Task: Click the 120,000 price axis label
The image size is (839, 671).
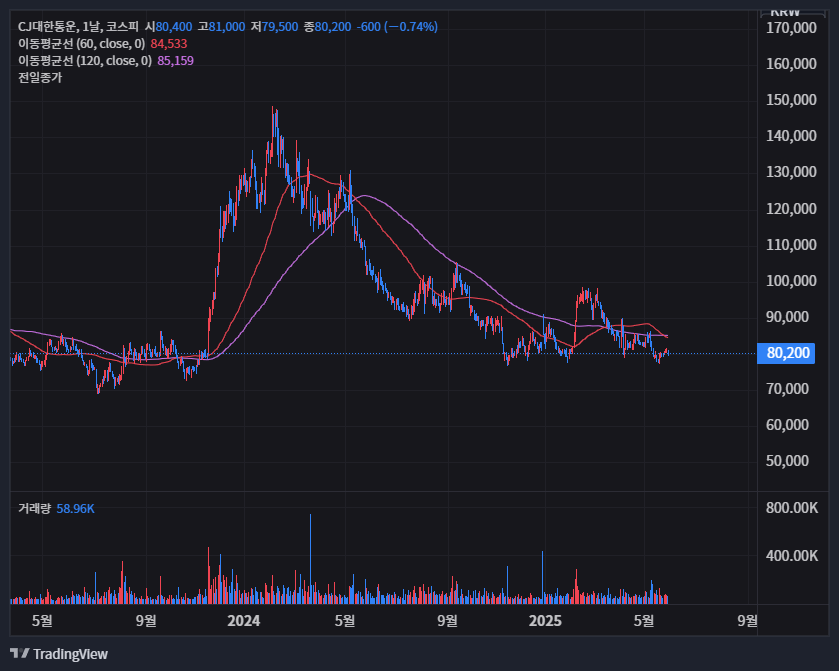Action: [791, 209]
